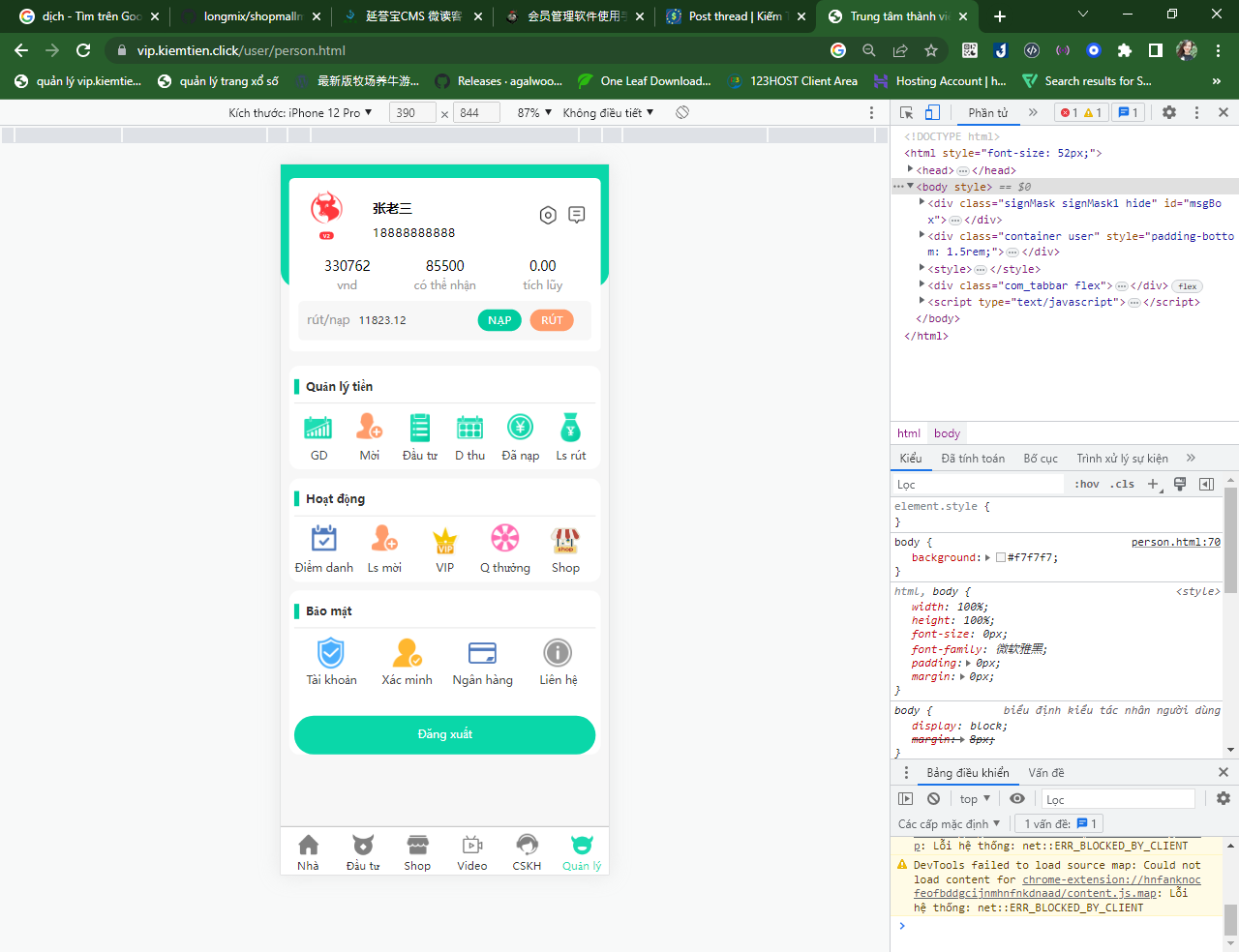Toggle the console live expression eye icon
This screenshot has height=952, width=1239.
[x=1017, y=798]
